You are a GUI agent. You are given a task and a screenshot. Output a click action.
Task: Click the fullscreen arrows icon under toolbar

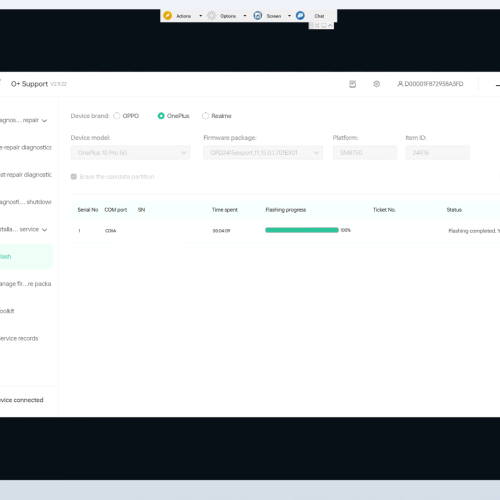317,25
